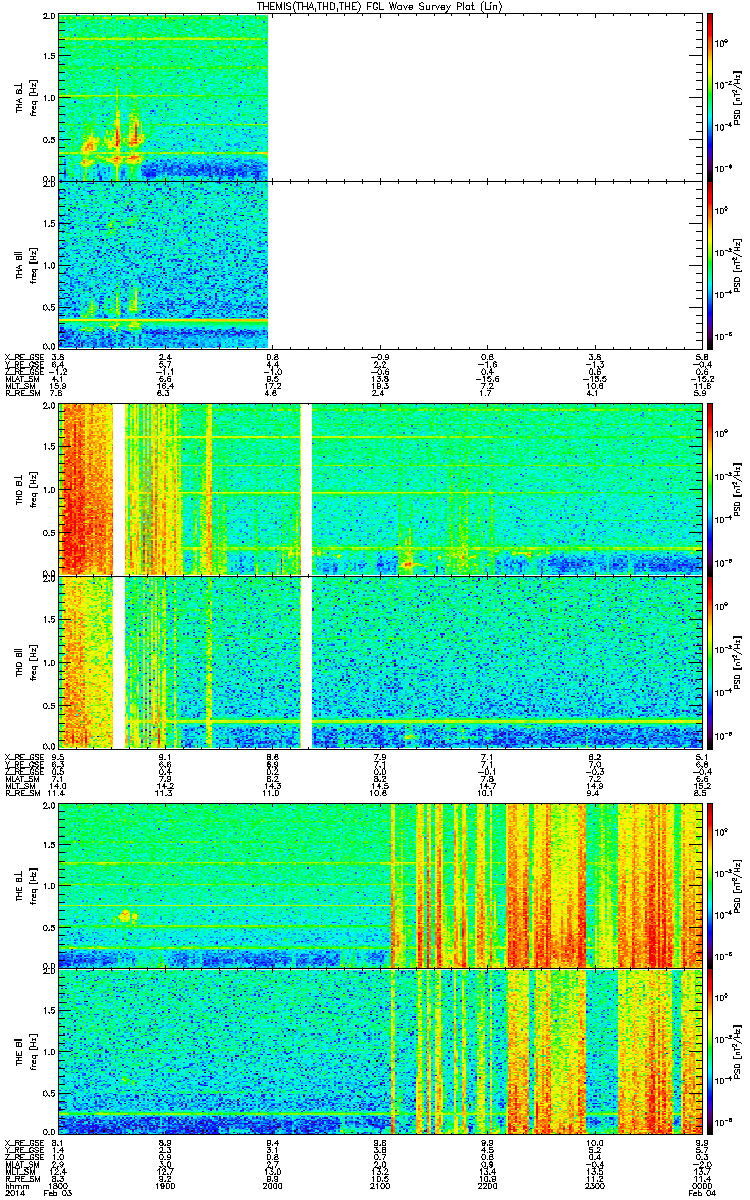Click the THA B⊥ freq [Hz] axis label
Image resolution: width=750 pixels, height=1200 pixels.
[29, 97]
